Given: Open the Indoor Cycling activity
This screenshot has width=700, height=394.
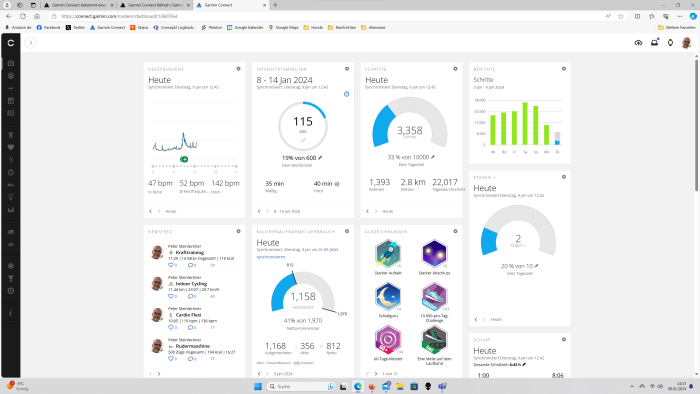Looking at the screenshot, I should (x=191, y=284).
